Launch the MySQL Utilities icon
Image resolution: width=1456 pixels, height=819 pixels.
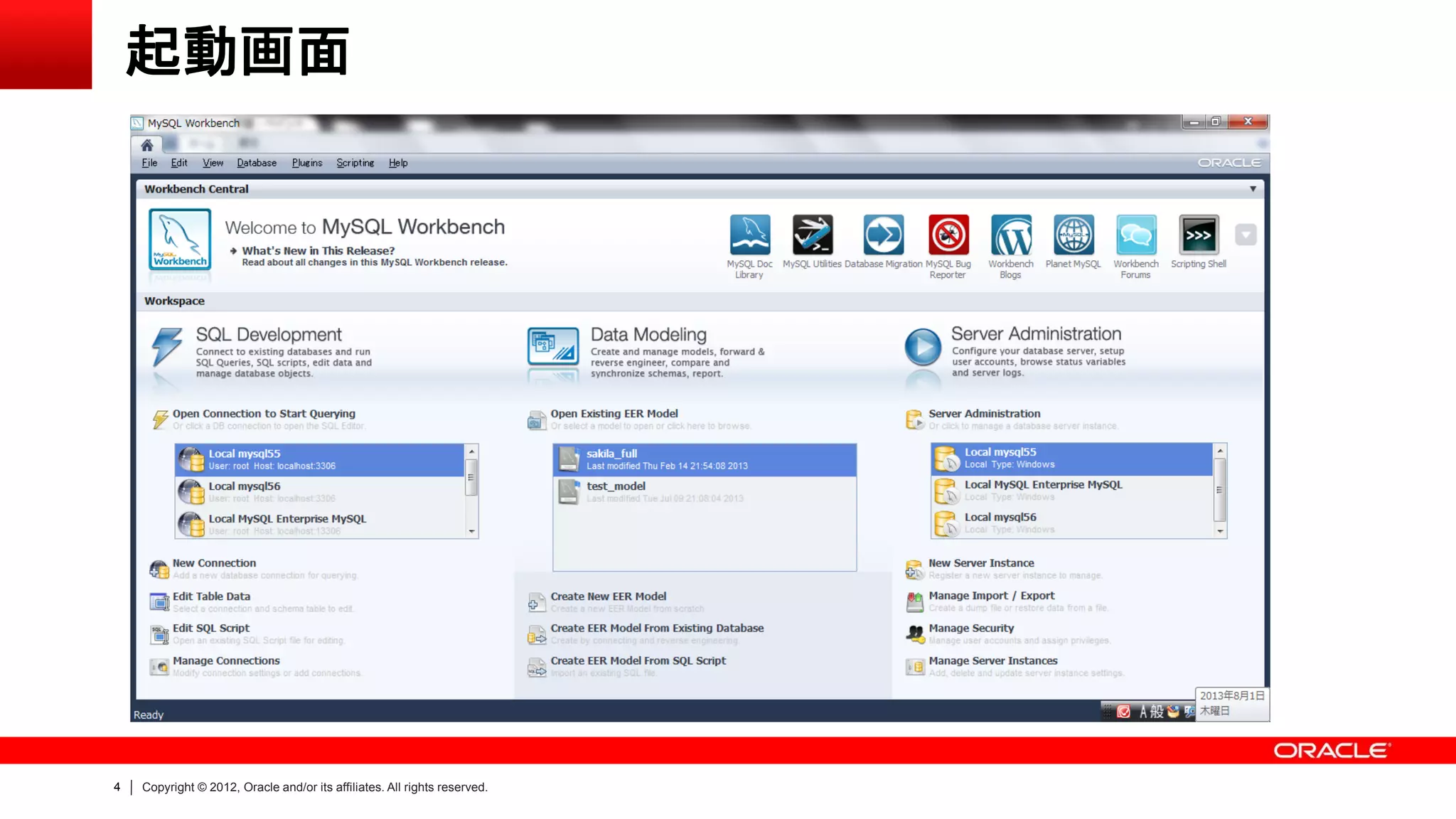(x=813, y=235)
